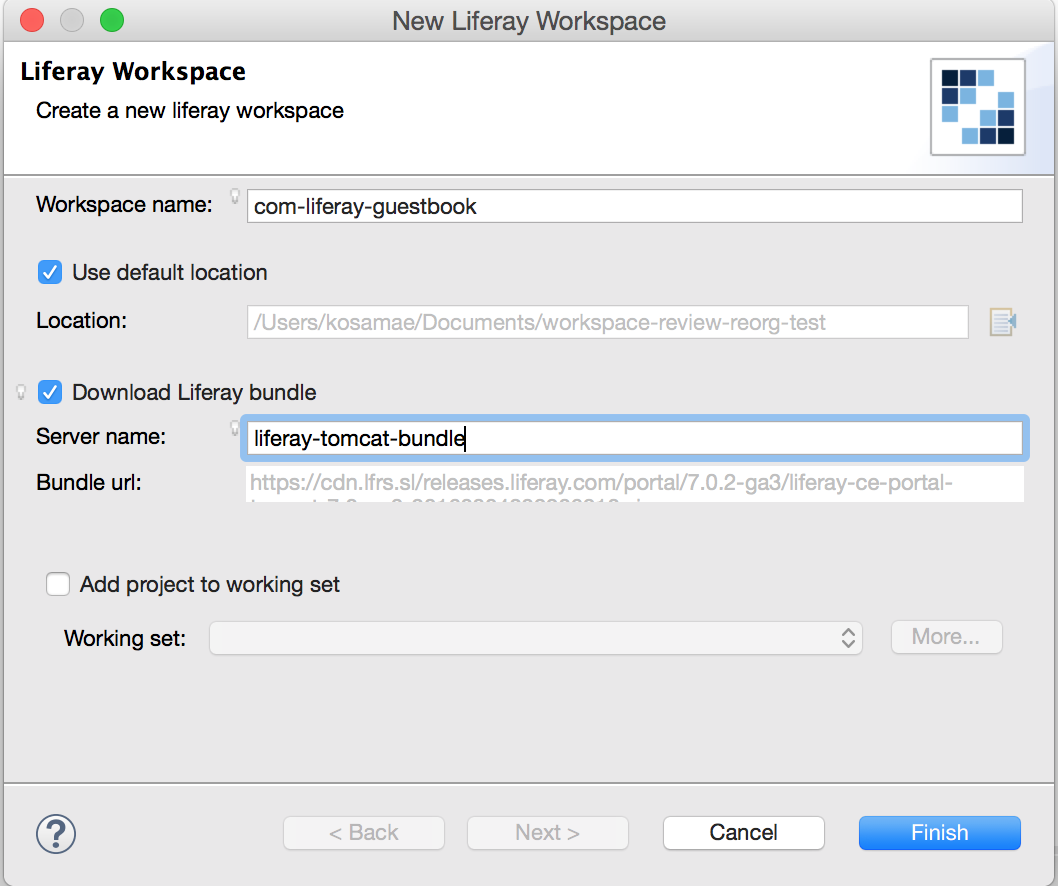Cancel the new workspace dialog

744,833
